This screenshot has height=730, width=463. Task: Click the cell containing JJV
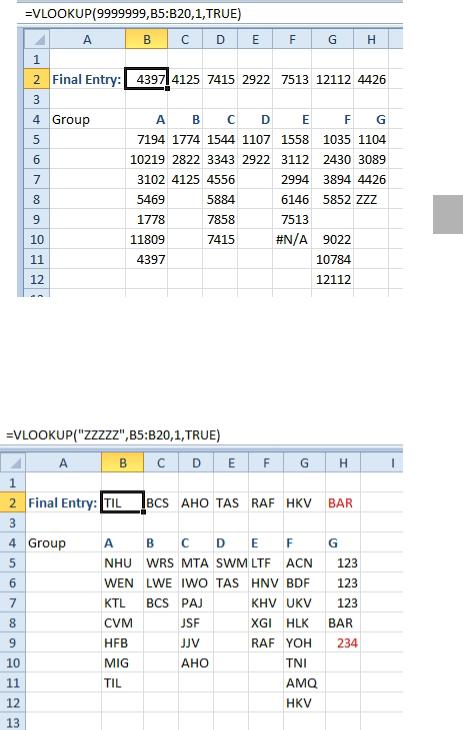(x=196, y=643)
